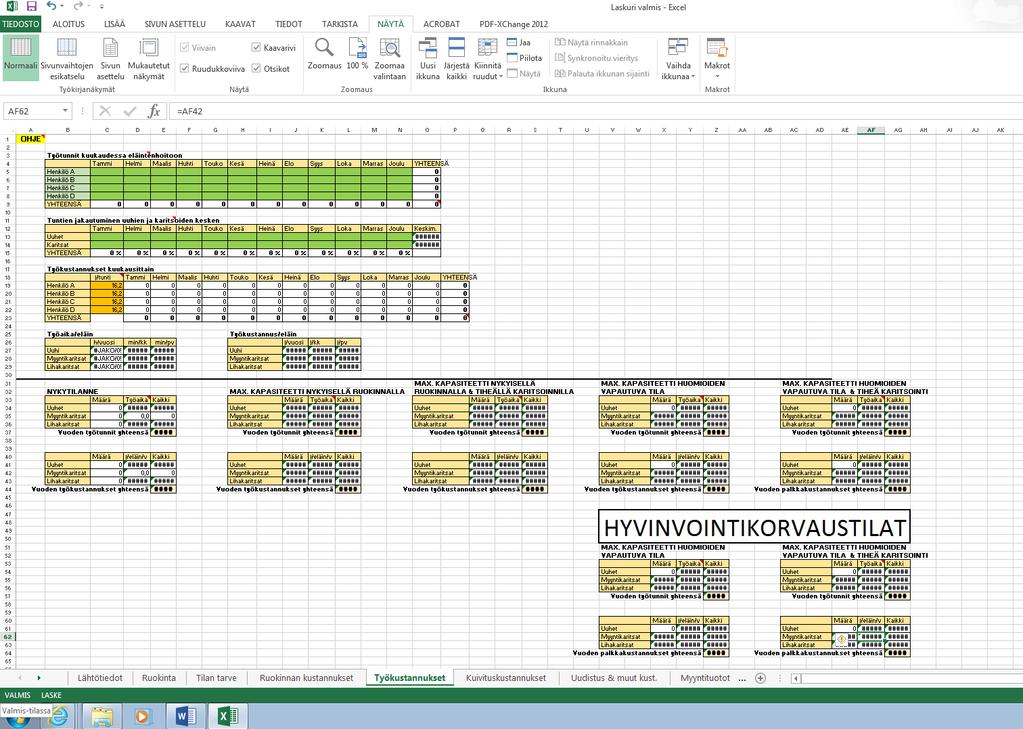Toggle the Ruudukkoviiva checkbox
Image resolution: width=1023 pixels, height=729 pixels.
click(x=185, y=69)
